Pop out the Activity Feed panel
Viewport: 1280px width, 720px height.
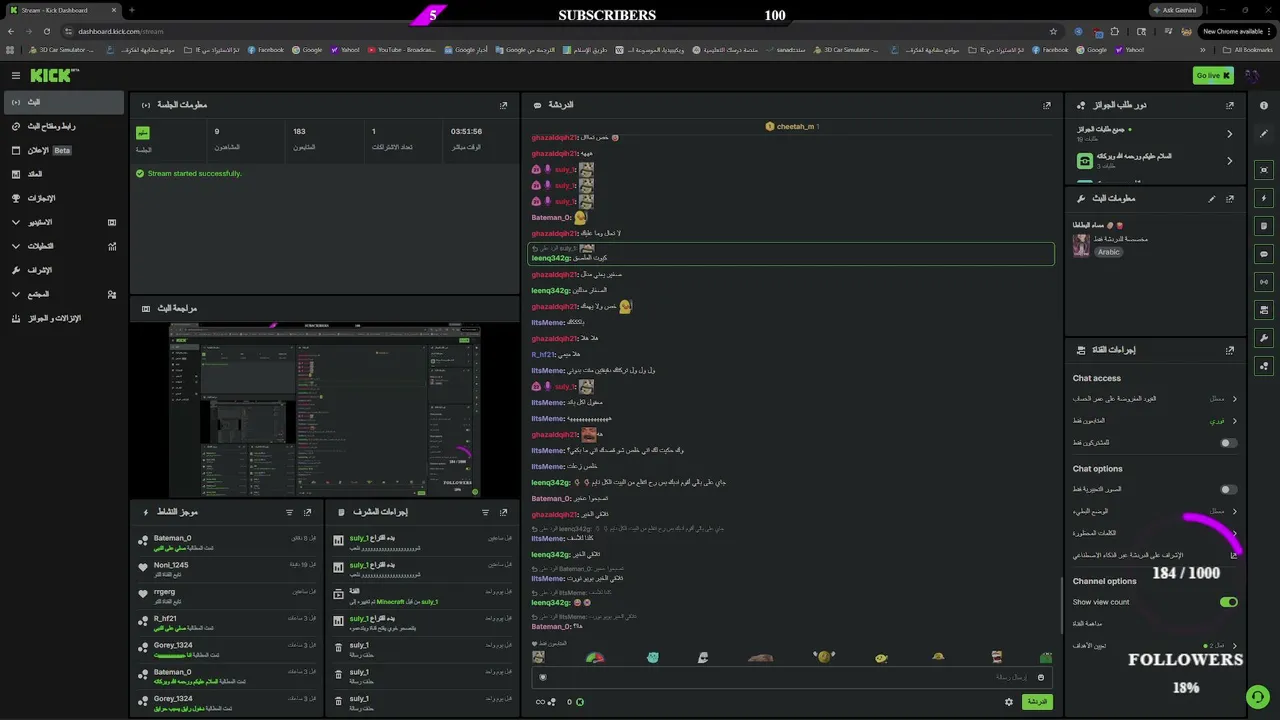point(308,512)
